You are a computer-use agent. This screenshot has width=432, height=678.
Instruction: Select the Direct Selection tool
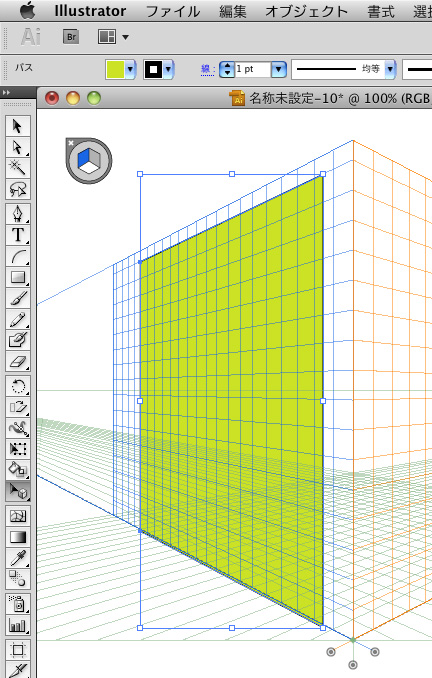[18, 147]
